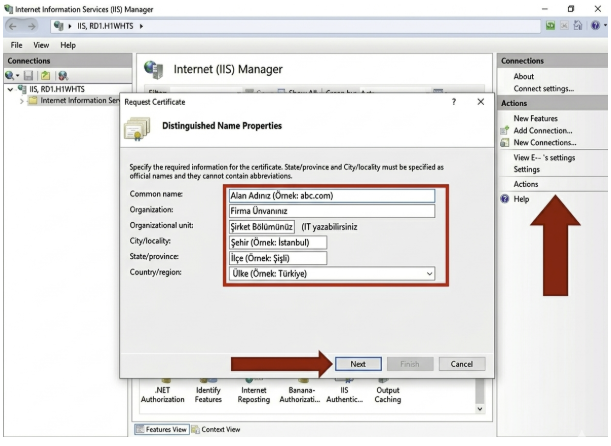Click the Add Connection icon in Actions pane
This screenshot has height=446, width=611.
point(505,130)
